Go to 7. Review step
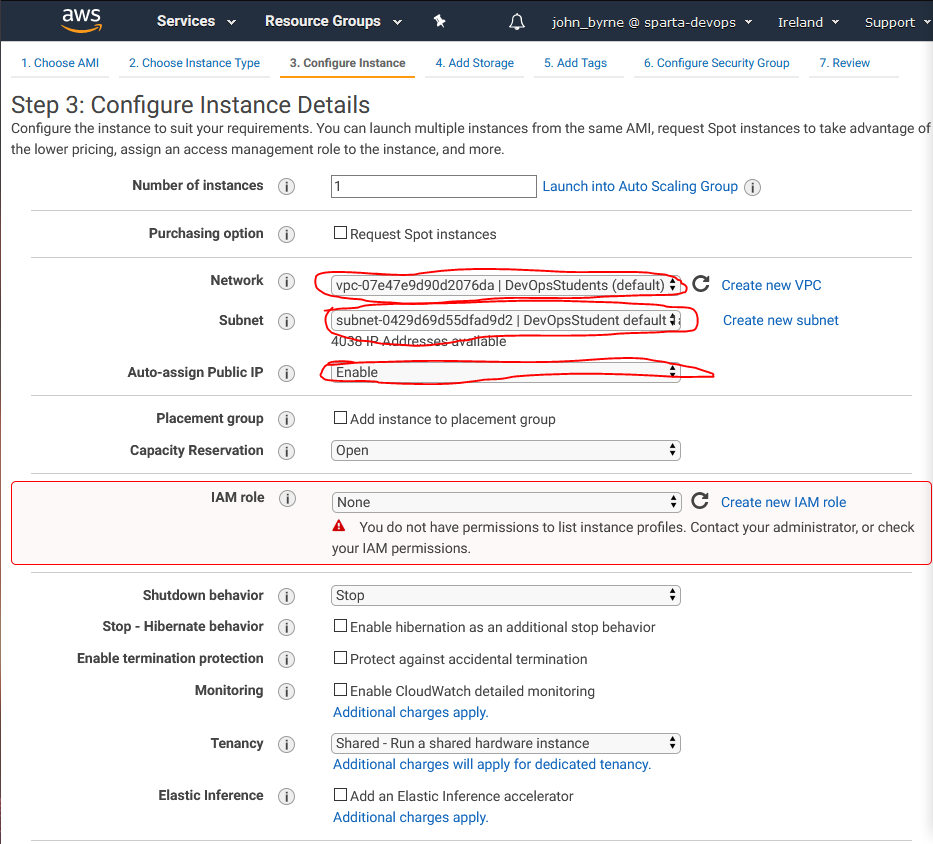The width and height of the screenshot is (933, 844). pyautogui.click(x=844, y=63)
